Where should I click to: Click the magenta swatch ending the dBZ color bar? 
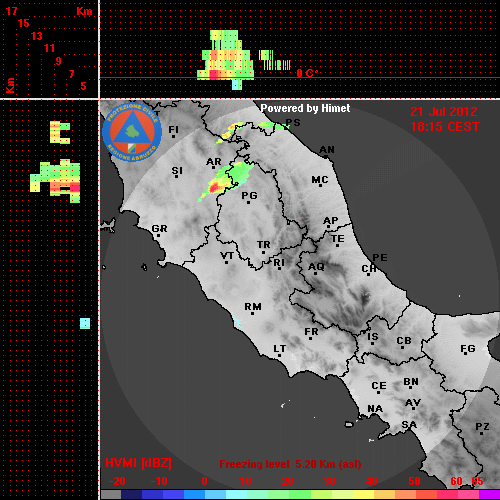click(490, 494)
